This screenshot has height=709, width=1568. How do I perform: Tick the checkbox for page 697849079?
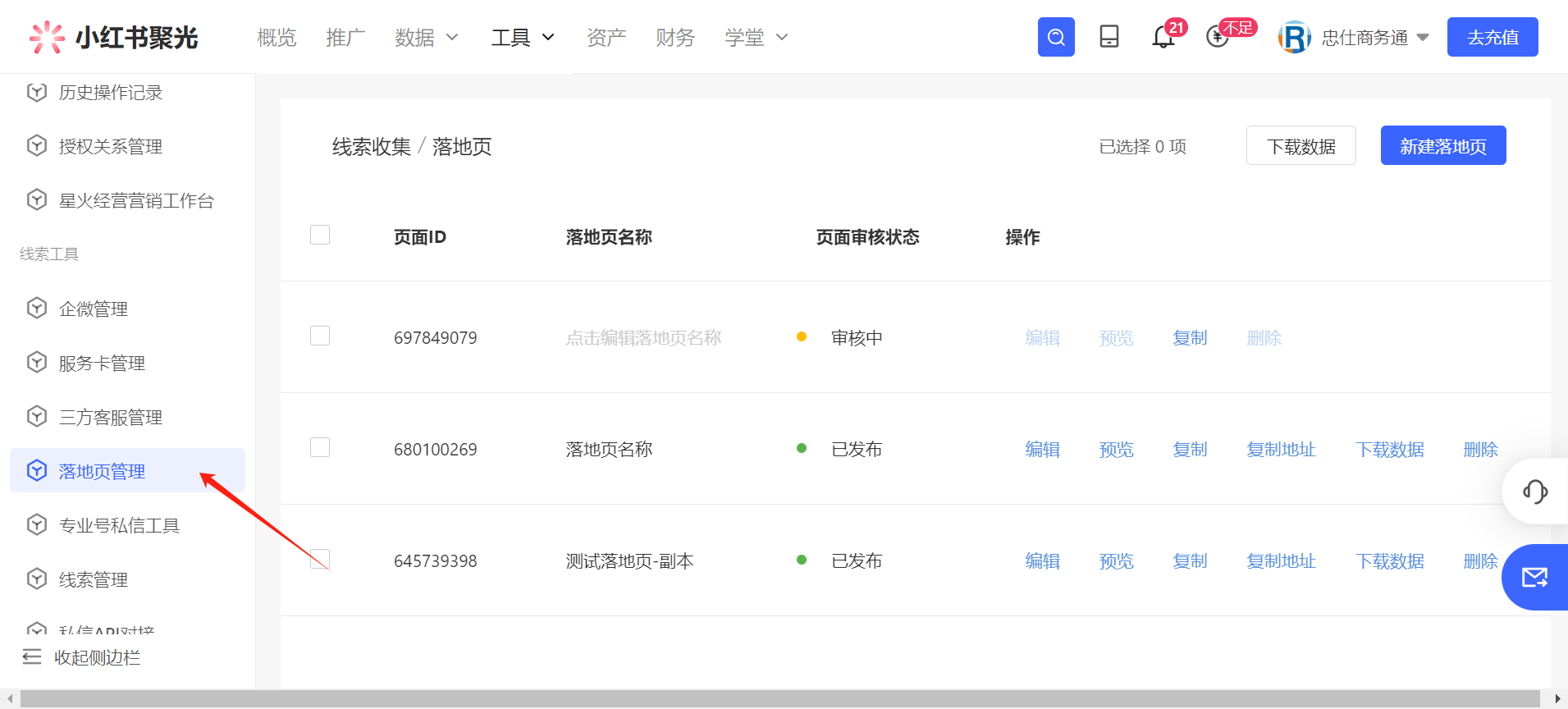pyautogui.click(x=320, y=336)
